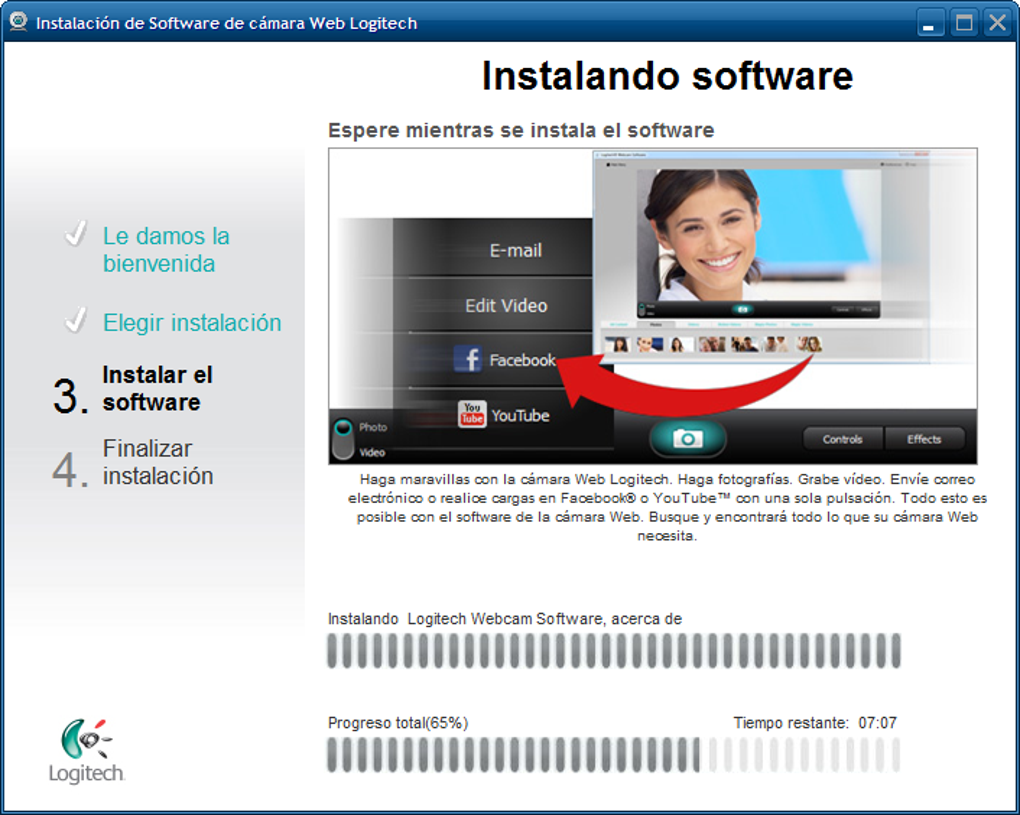Click the Facebook icon in the promo image

point(468,359)
